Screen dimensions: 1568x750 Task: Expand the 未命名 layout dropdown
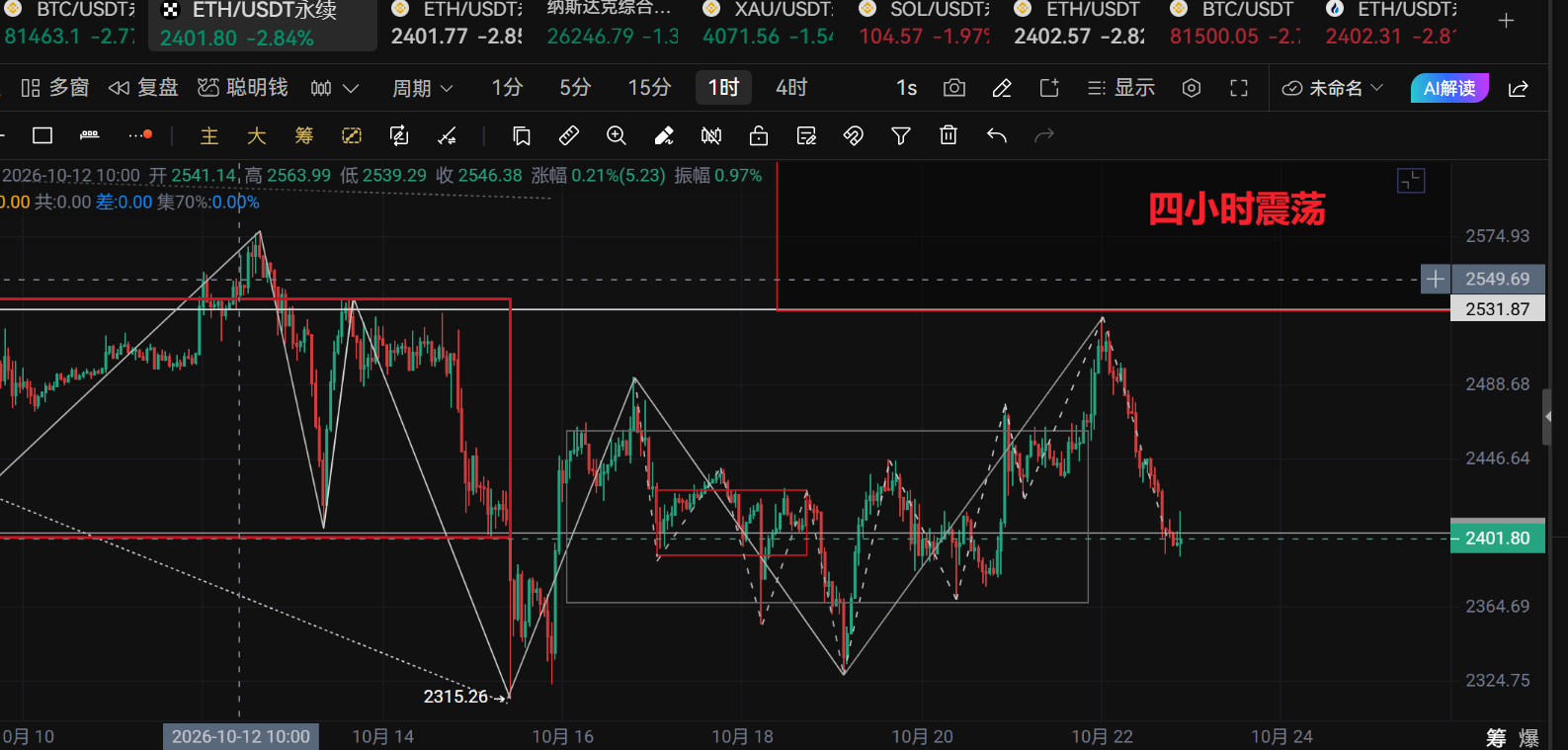pos(1333,88)
